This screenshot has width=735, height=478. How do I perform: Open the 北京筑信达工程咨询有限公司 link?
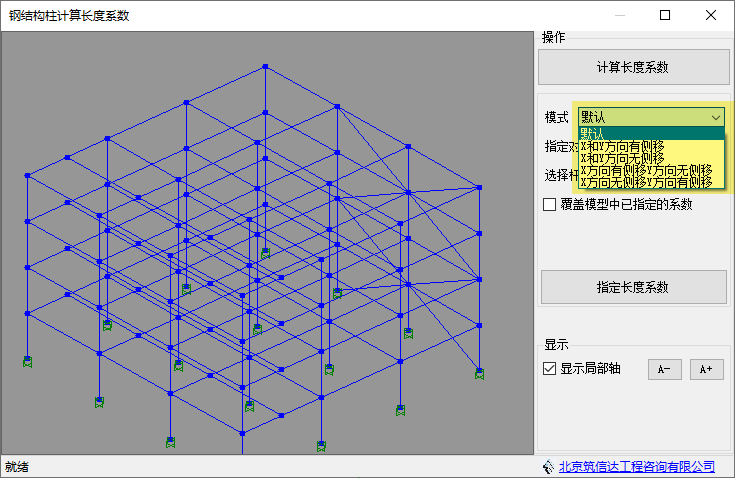point(635,467)
